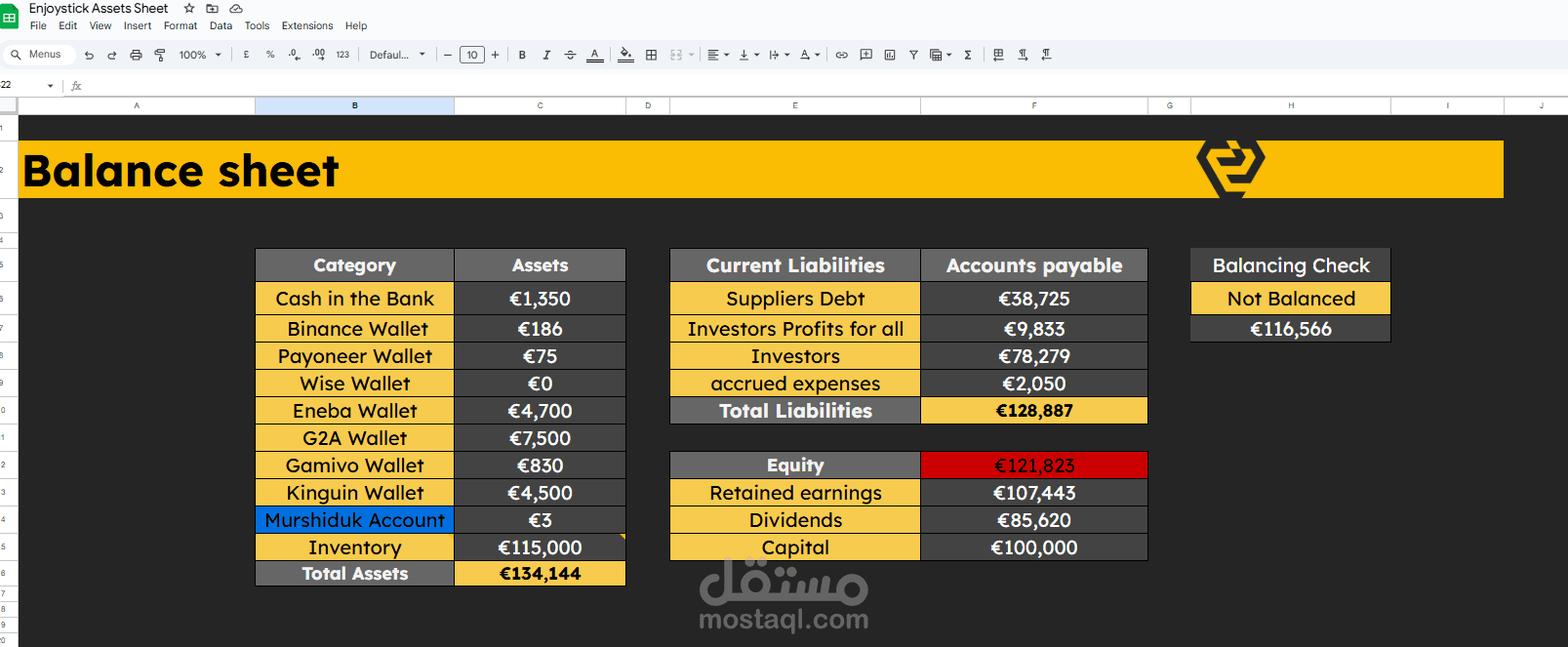
Task: Click the Menus search box
Action: click(39, 55)
